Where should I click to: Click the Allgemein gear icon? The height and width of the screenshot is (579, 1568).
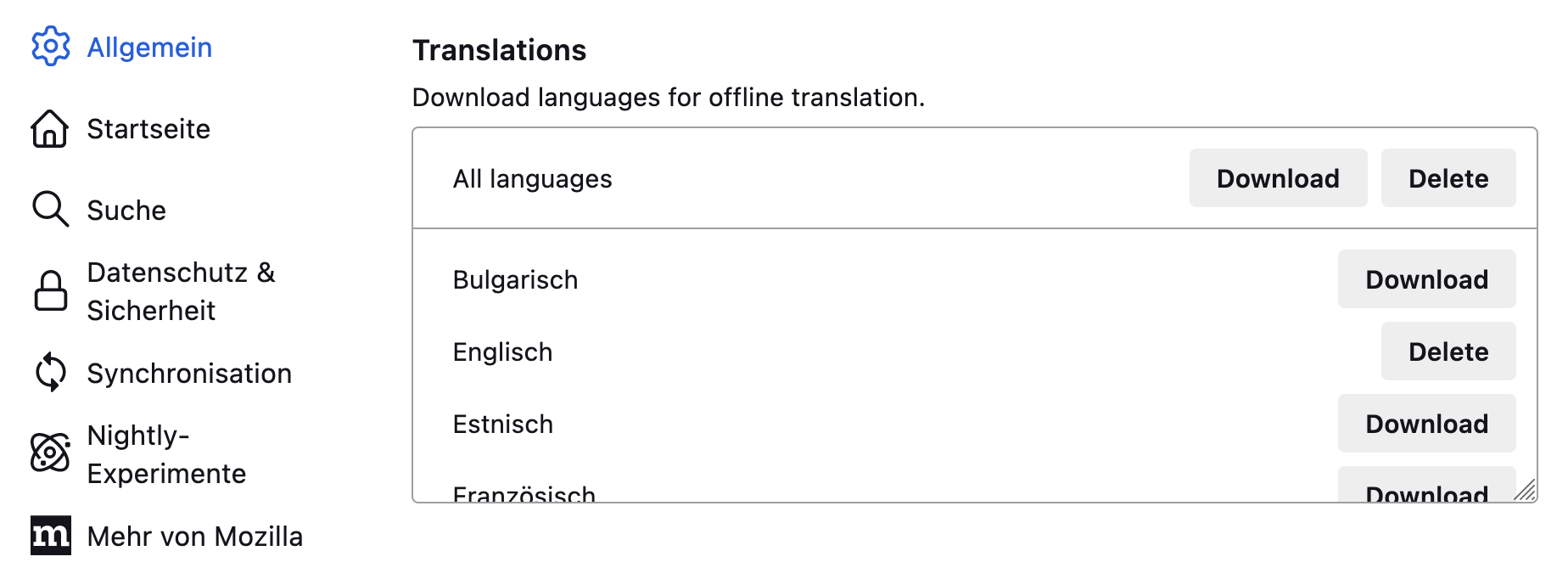point(50,47)
